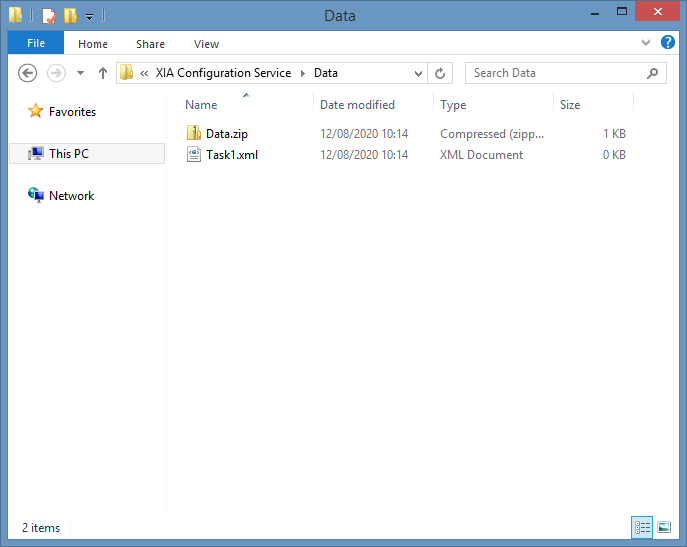This screenshot has width=687, height=547.
Task: Click the Network globe icon
Action: click(x=36, y=195)
